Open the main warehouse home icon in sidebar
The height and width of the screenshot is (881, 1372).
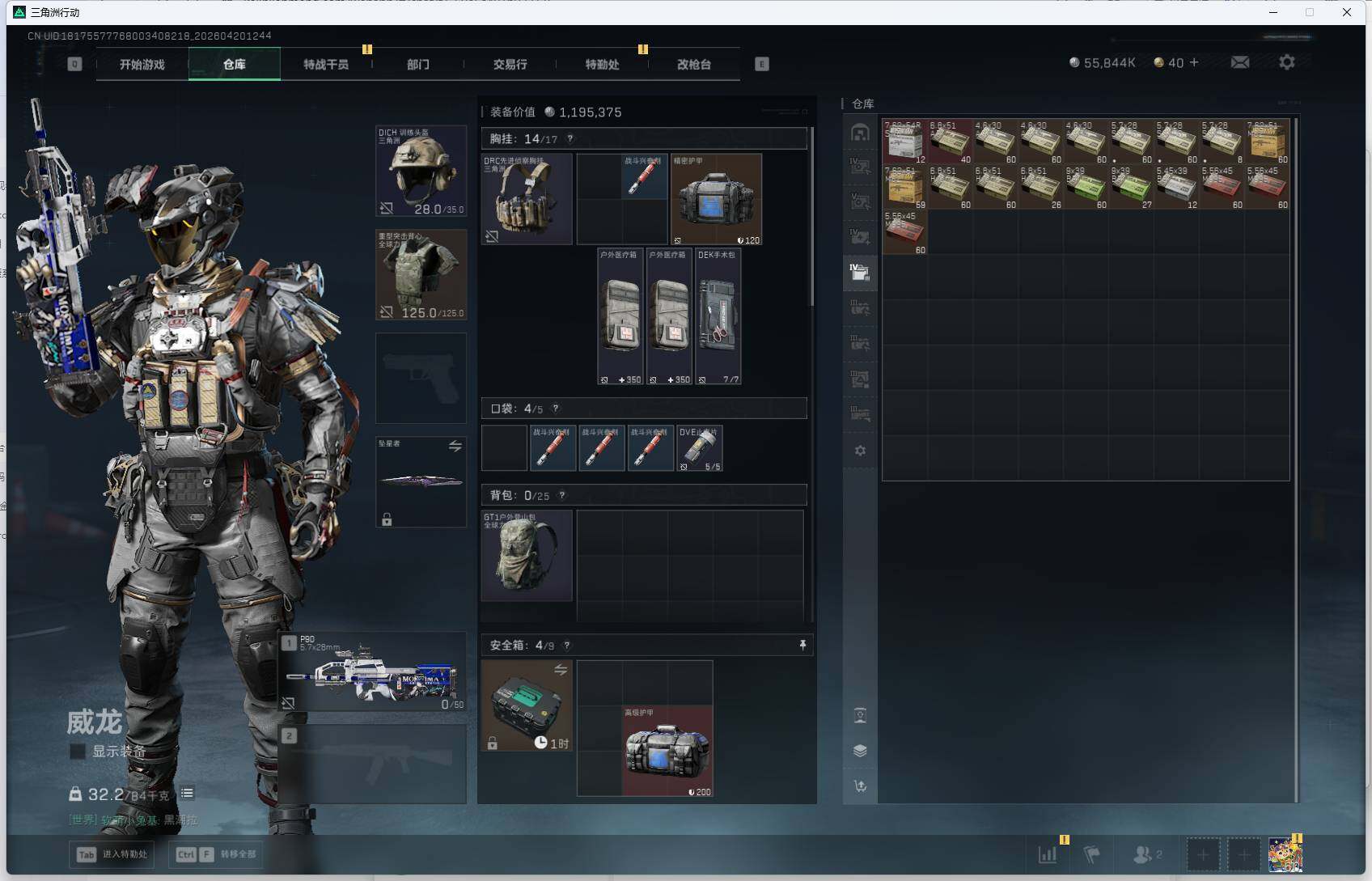860,133
